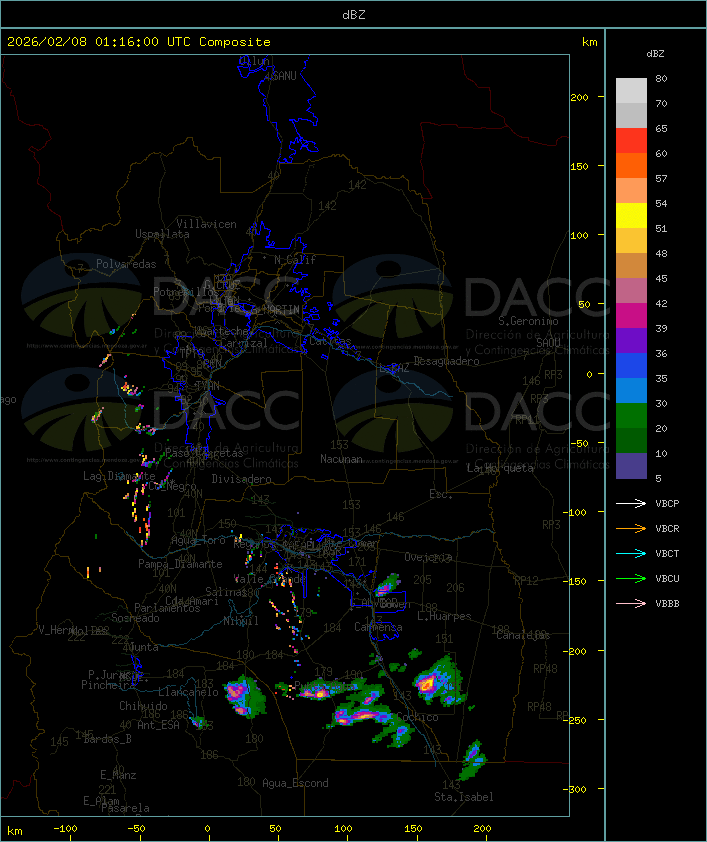Click the pink VBBB arrow icon
The width and height of the screenshot is (707, 842).
click(x=631, y=604)
